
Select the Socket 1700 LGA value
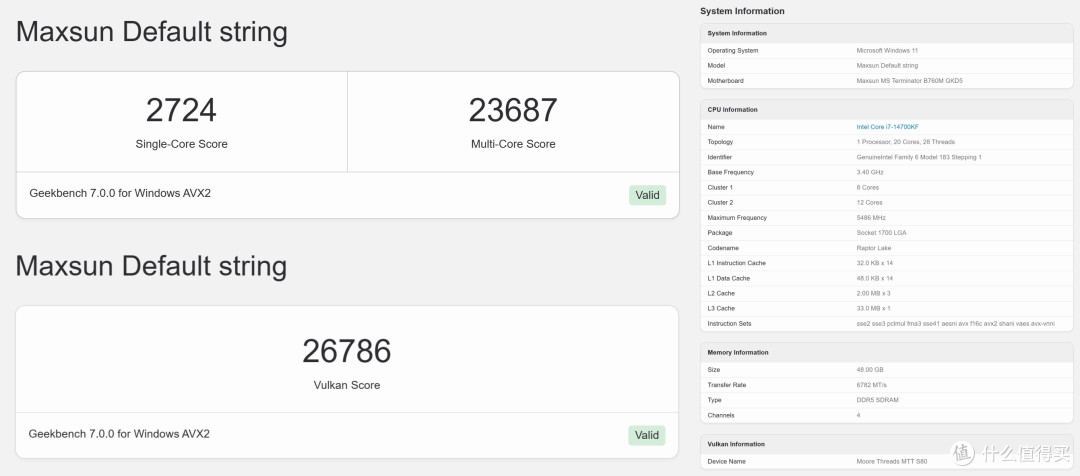(882, 233)
